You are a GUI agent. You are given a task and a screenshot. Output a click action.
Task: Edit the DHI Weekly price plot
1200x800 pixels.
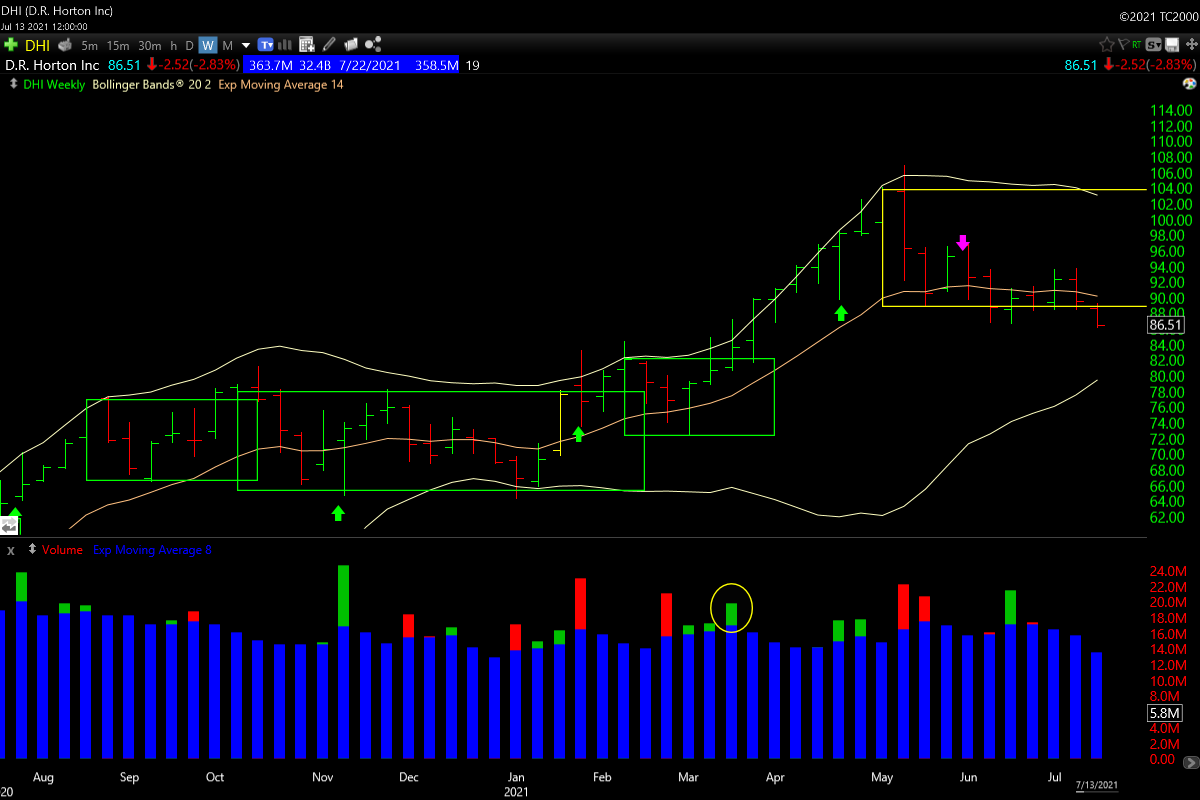pyautogui.click(x=54, y=85)
